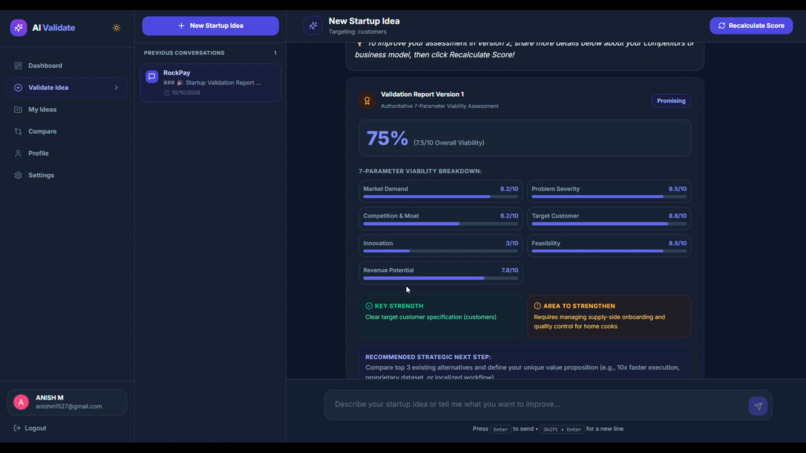Open My Ideas section

[x=67, y=110]
